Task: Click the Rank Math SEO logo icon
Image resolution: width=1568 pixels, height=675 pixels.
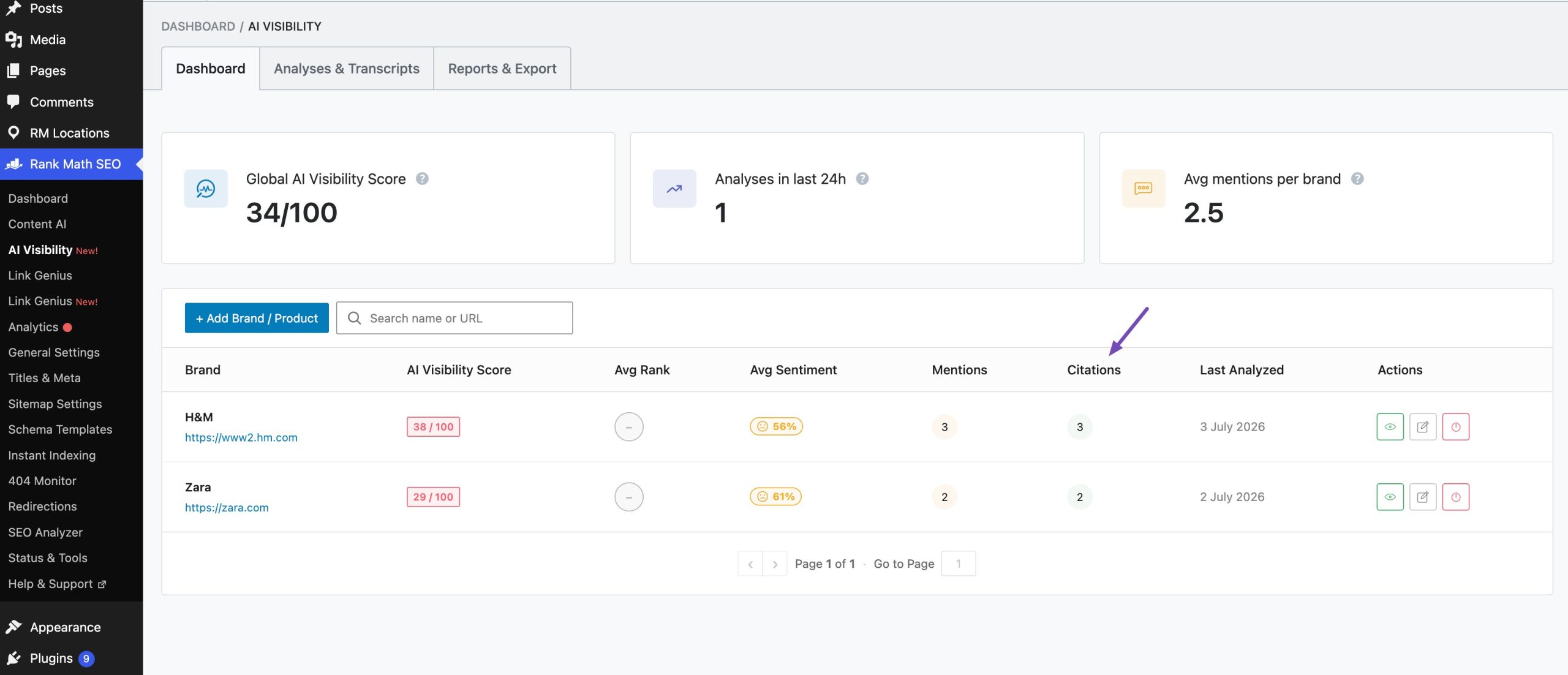Action: 13,164
